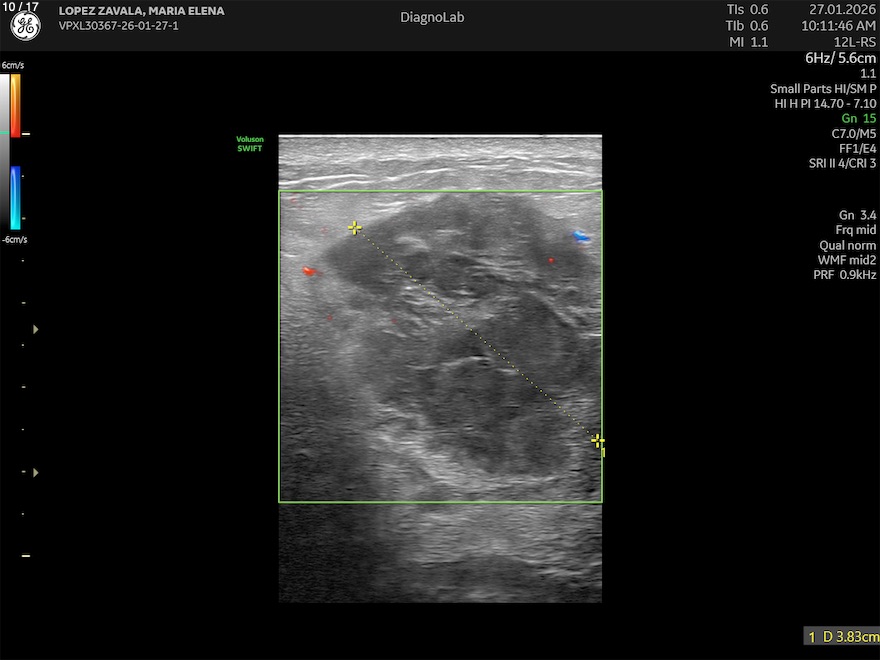Screen dimensions: 880x660
Task: Click the Qual norm quality setting
Action: [847, 245]
